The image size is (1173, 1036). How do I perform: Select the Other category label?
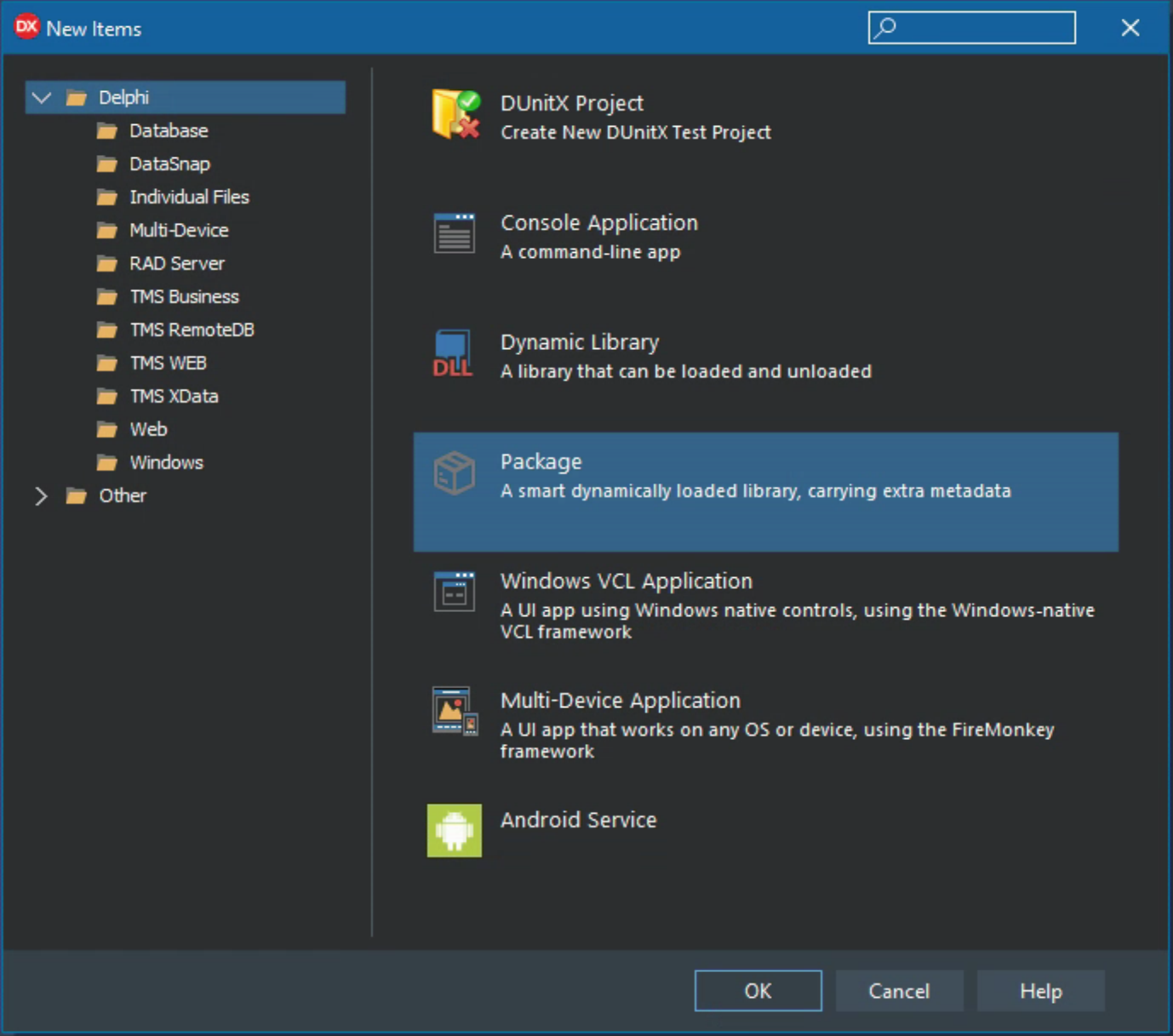tap(123, 496)
